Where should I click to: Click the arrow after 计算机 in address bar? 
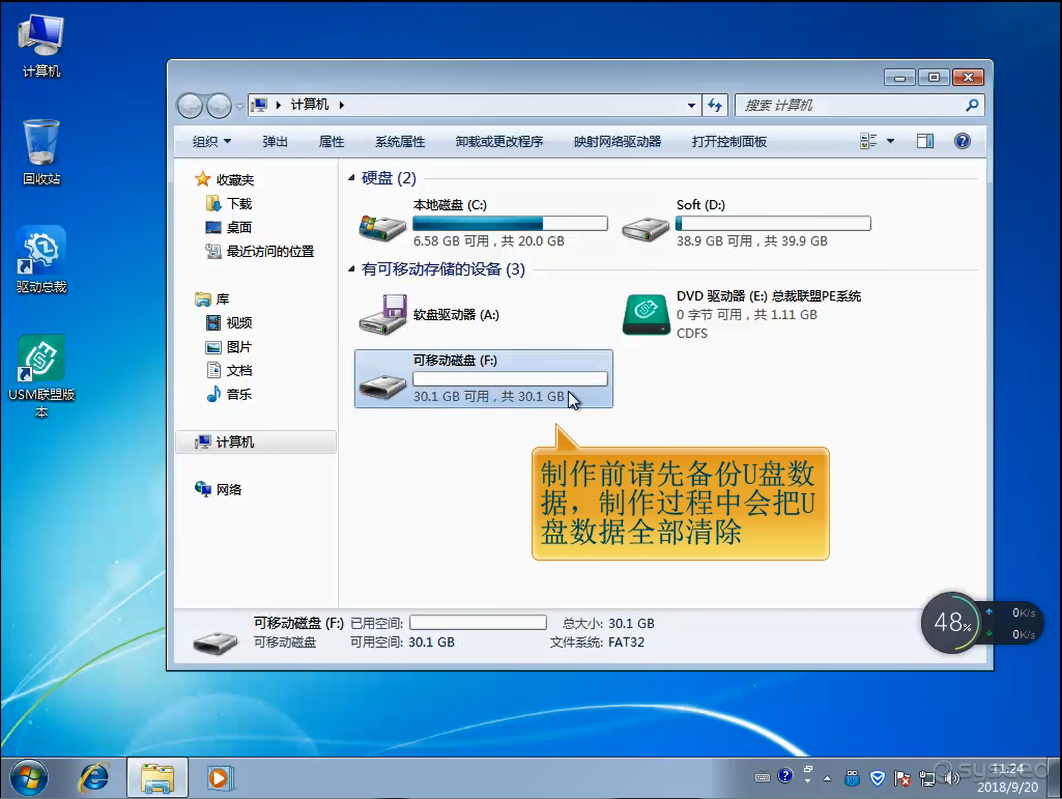(341, 105)
